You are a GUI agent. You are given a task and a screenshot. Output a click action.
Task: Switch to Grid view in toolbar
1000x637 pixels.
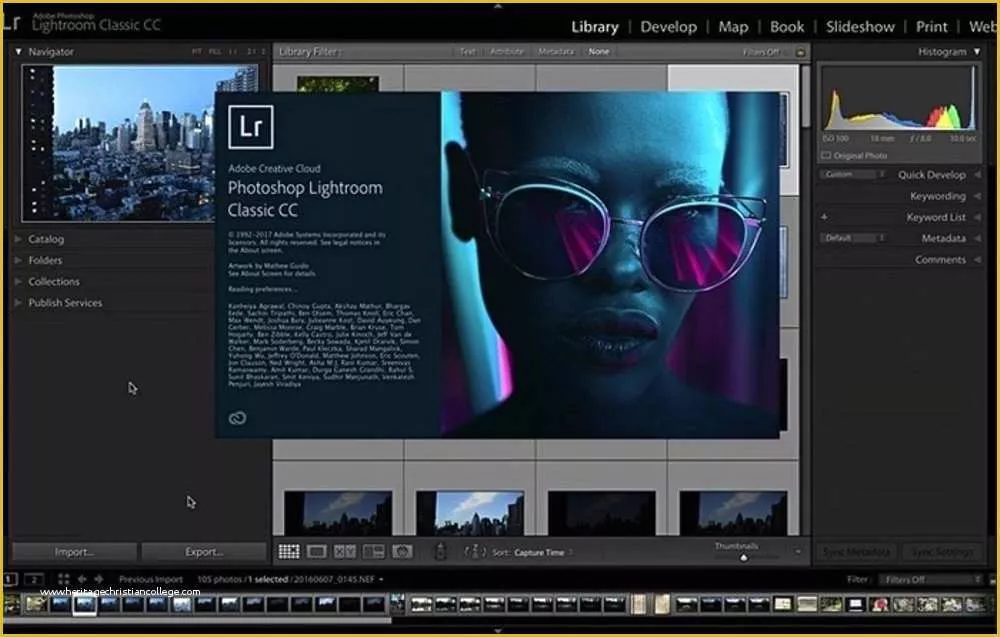tap(289, 552)
